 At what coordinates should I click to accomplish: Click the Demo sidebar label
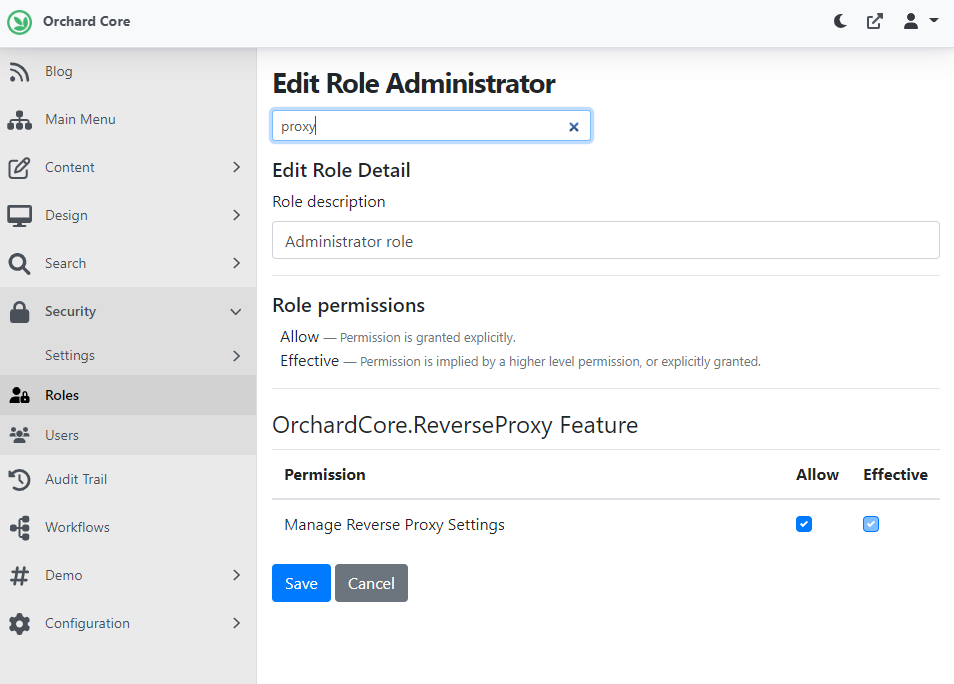(64, 575)
